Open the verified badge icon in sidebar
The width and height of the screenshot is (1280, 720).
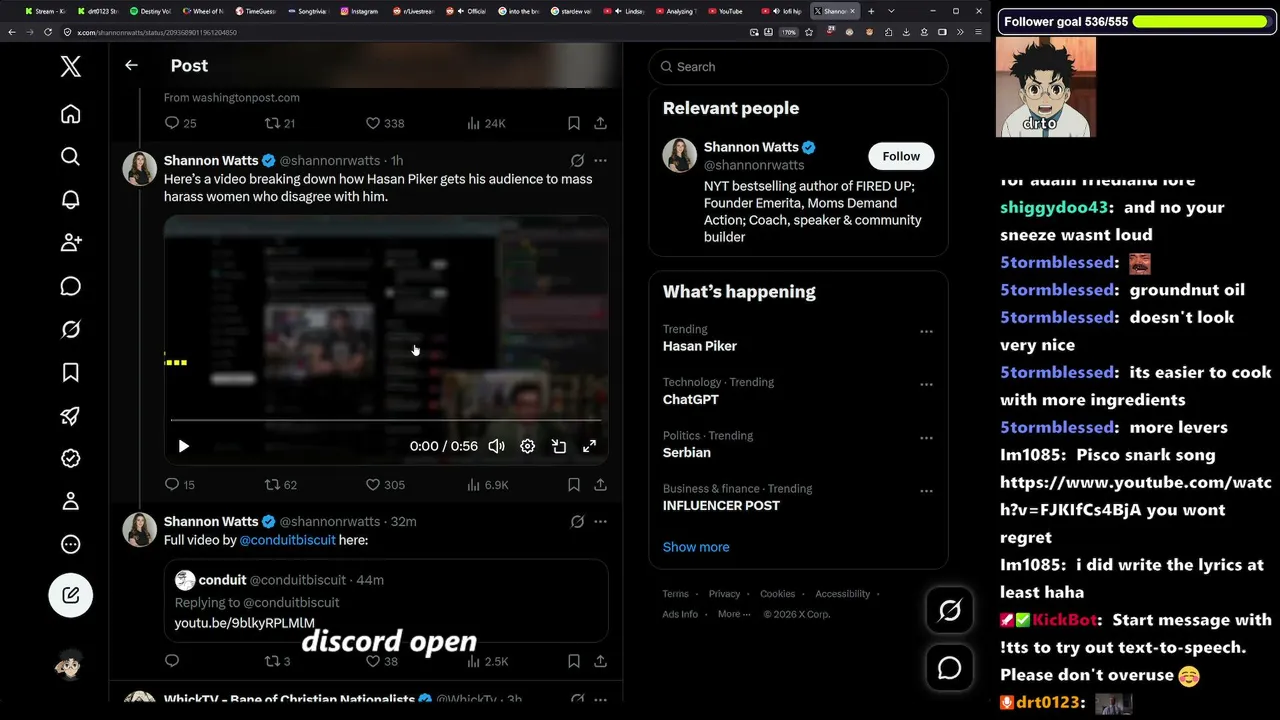[x=70, y=458]
